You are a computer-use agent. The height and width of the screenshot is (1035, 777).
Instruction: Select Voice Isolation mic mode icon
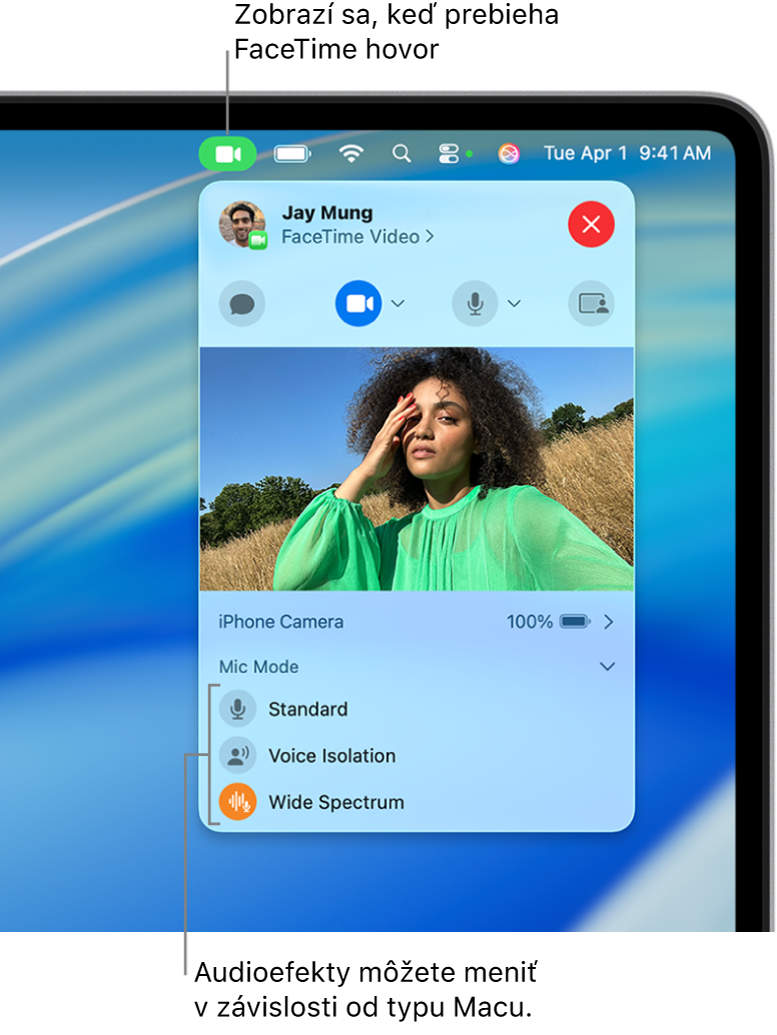pyautogui.click(x=238, y=755)
